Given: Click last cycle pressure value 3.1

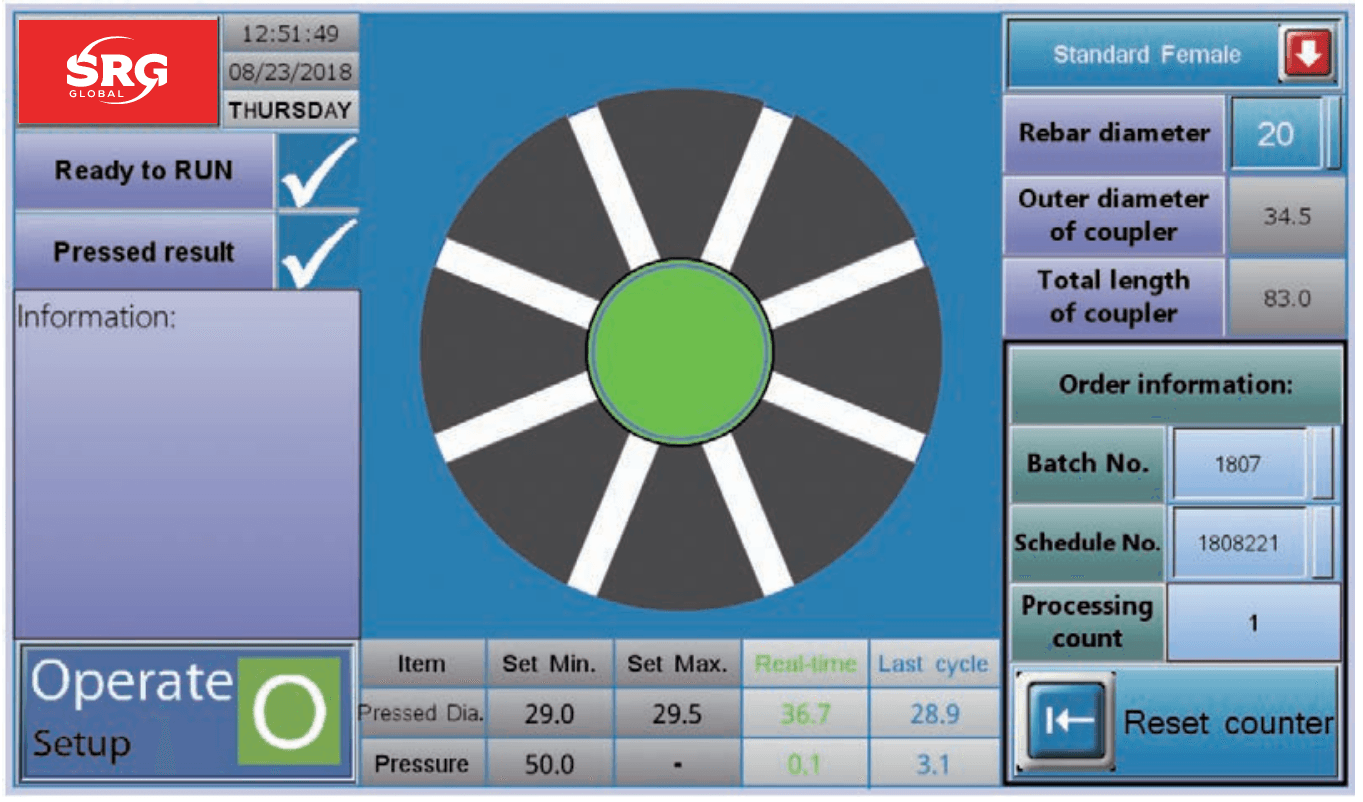Looking at the screenshot, I should (934, 764).
